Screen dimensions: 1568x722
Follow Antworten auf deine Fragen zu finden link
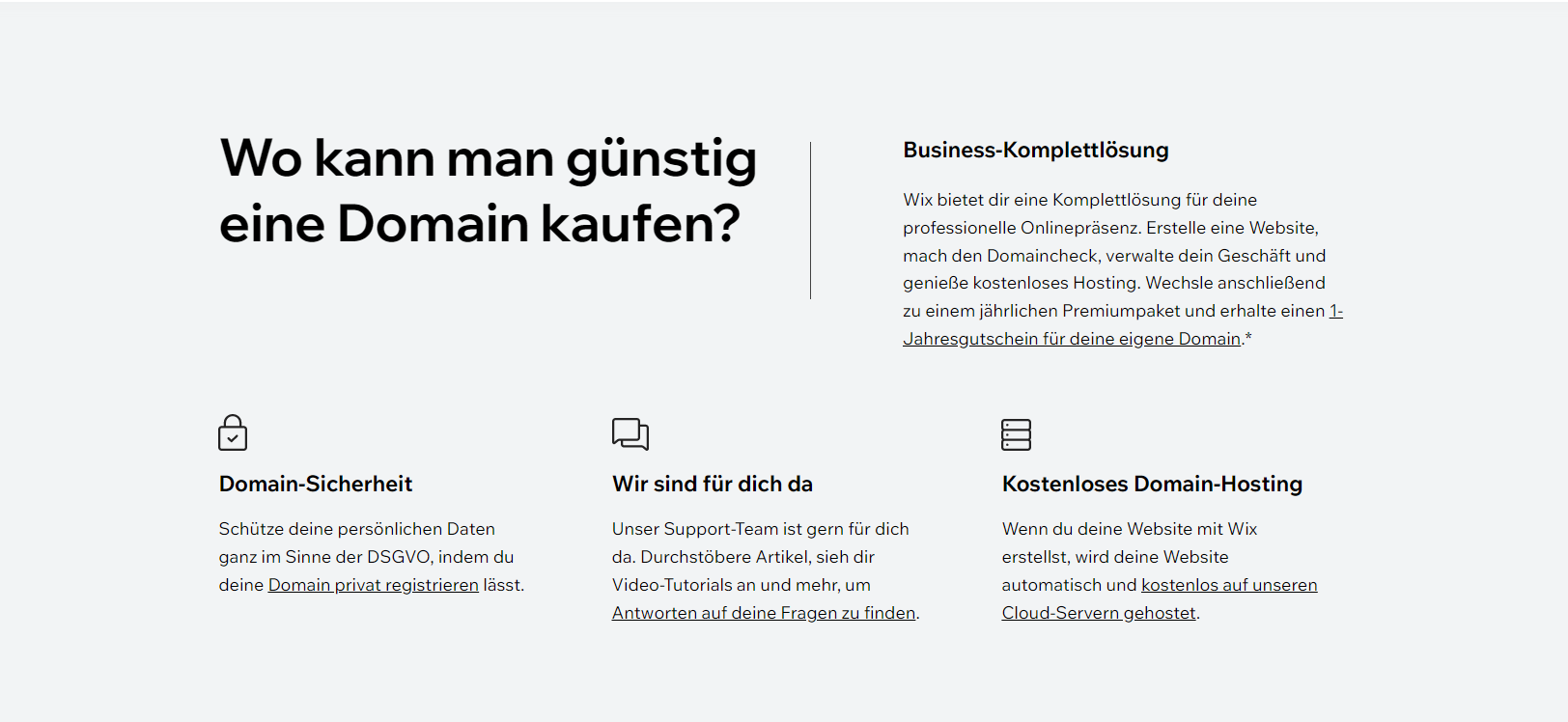764,613
